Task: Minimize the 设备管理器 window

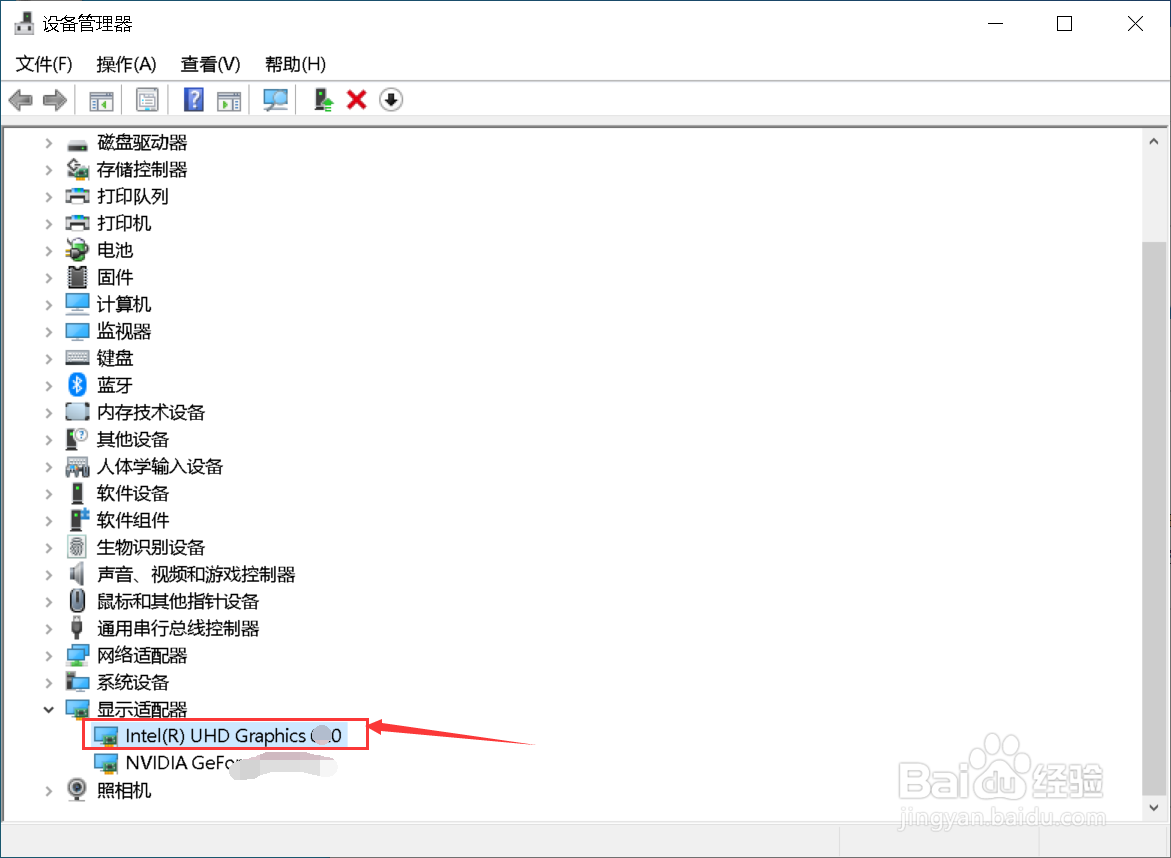Action: pos(995,24)
